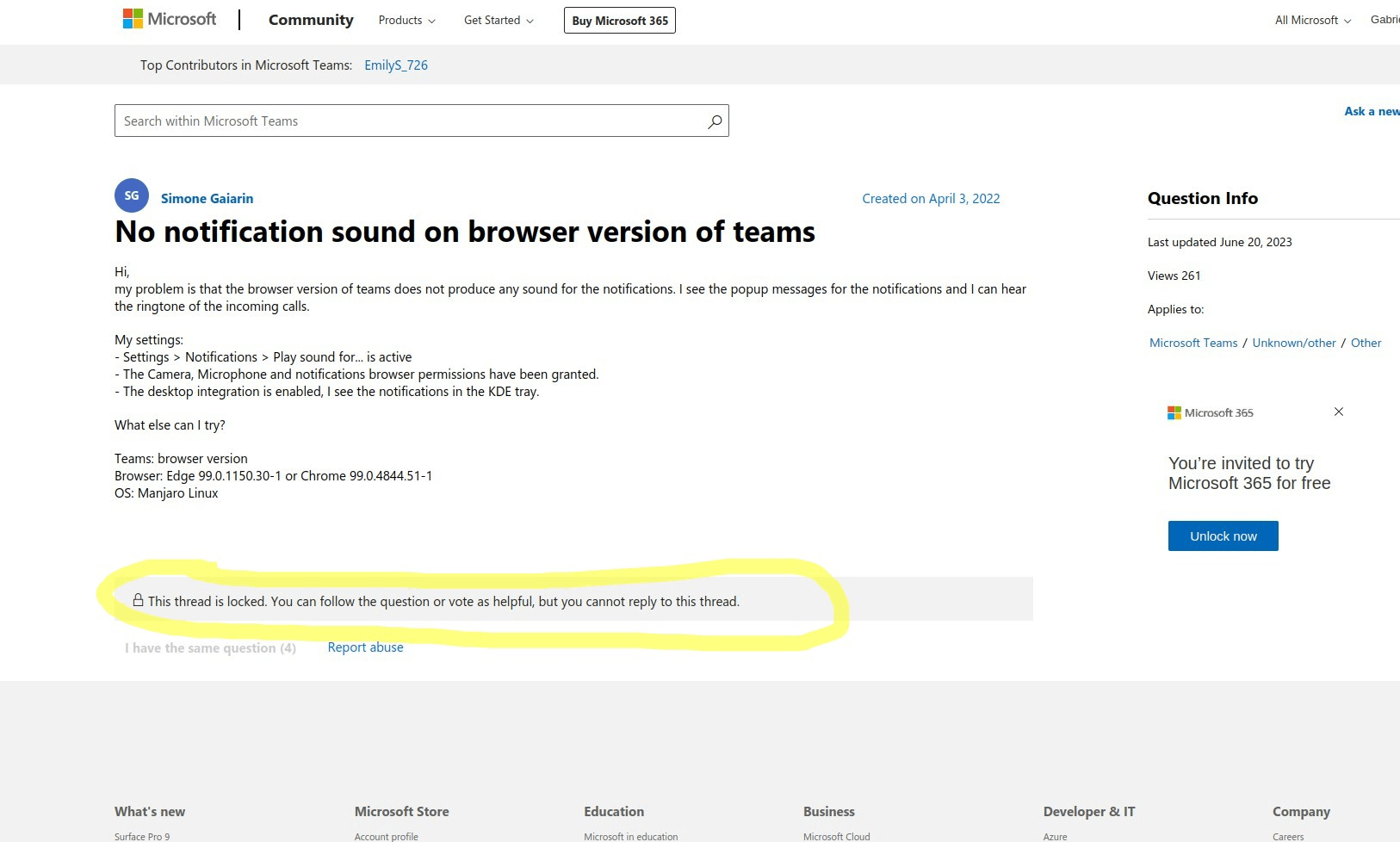
Task: Click the thread title heading
Action: (x=465, y=232)
